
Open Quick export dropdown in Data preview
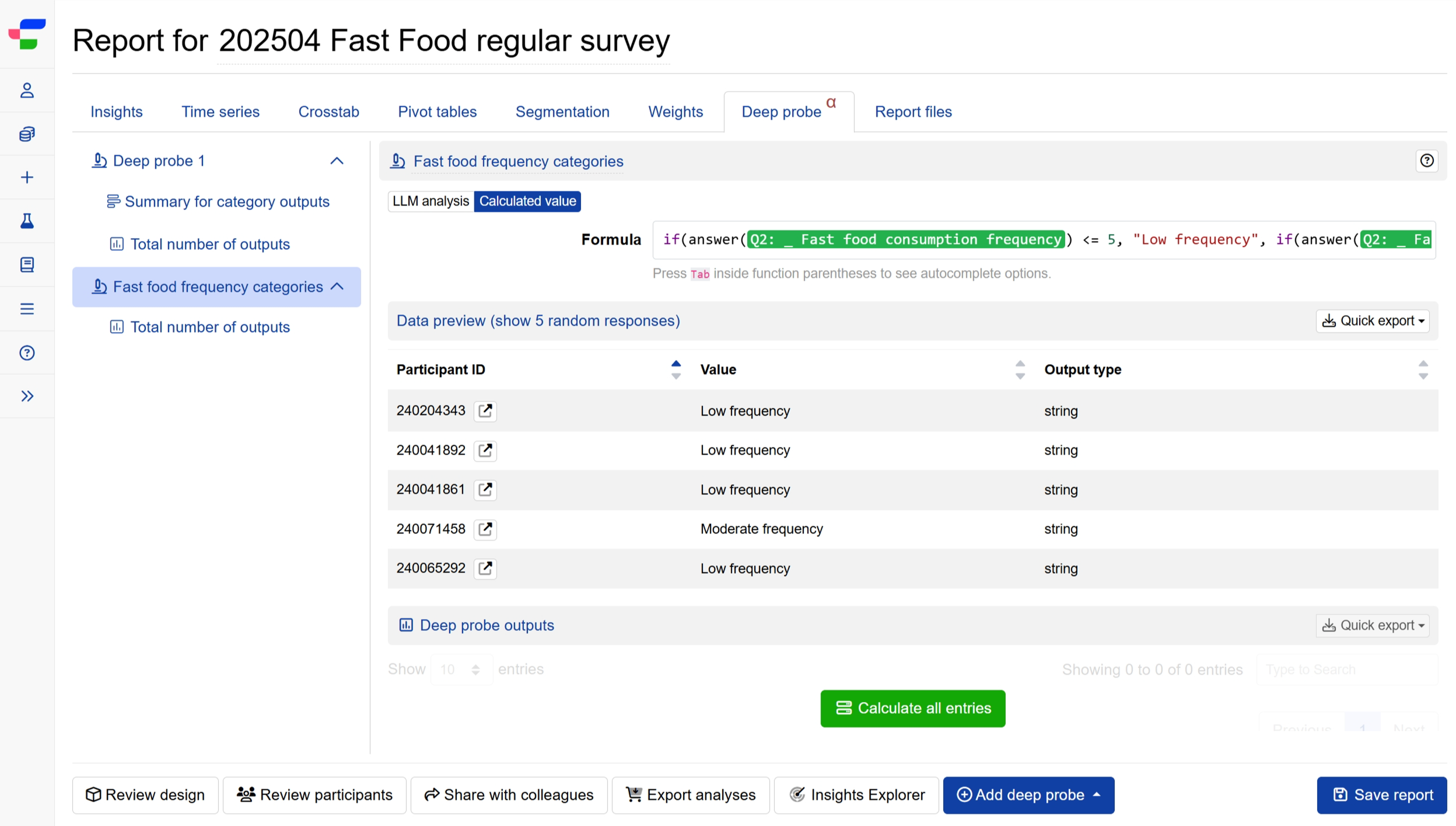pos(1372,321)
